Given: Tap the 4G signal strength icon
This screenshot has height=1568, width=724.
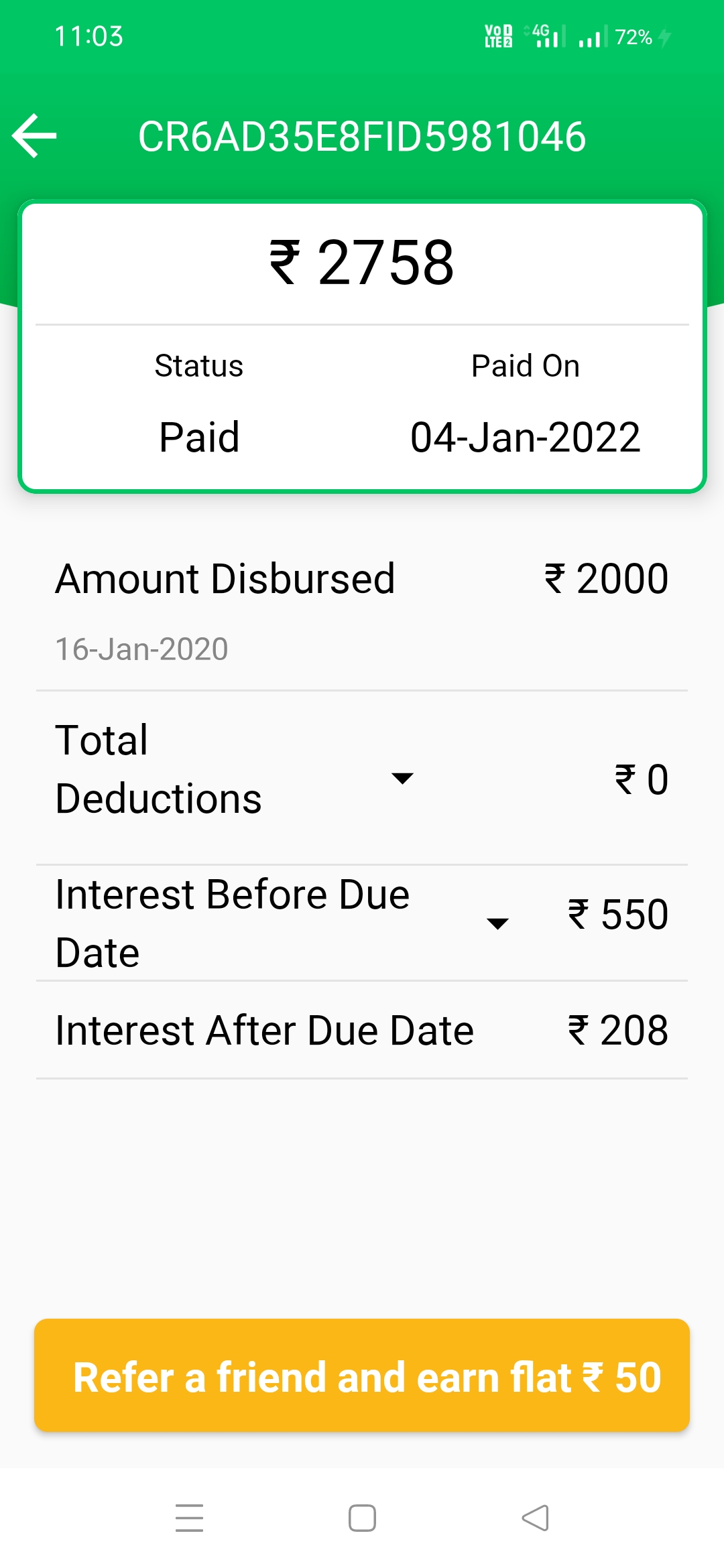Looking at the screenshot, I should (546, 36).
